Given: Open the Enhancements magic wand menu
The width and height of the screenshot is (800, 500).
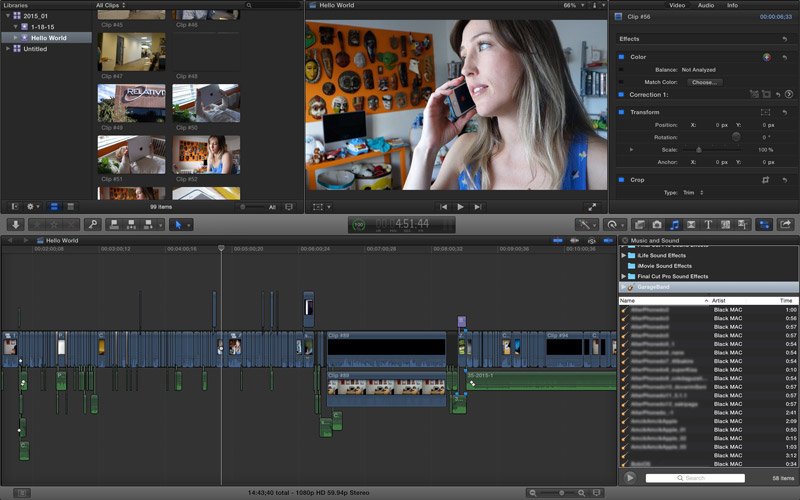Looking at the screenshot, I should click(586, 224).
